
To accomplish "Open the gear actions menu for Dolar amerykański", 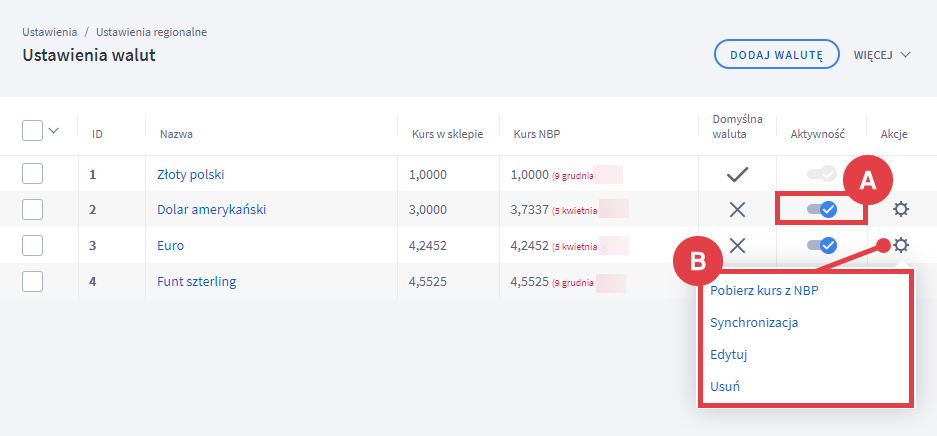I will coord(901,210).
